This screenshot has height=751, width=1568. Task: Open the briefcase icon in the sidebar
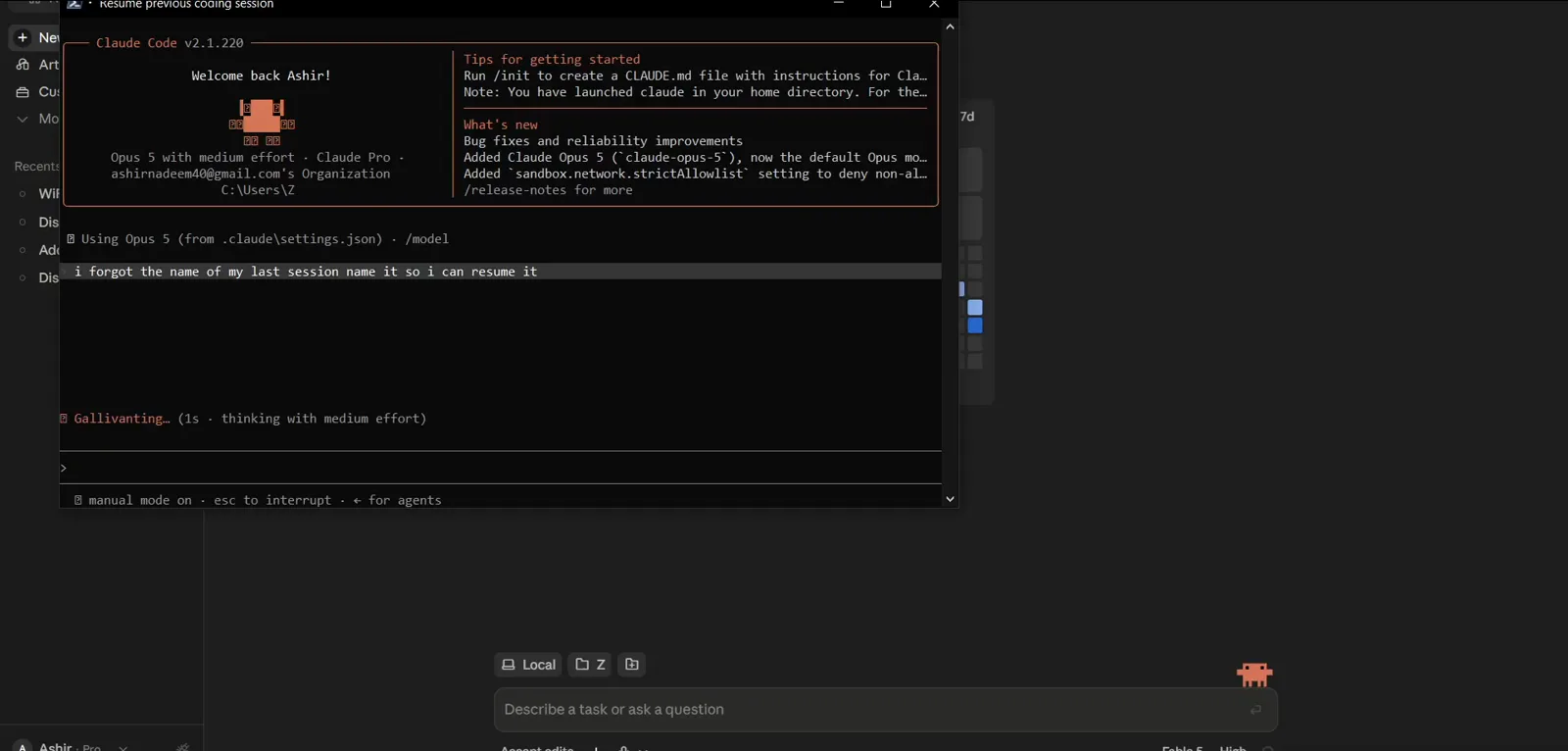23,92
